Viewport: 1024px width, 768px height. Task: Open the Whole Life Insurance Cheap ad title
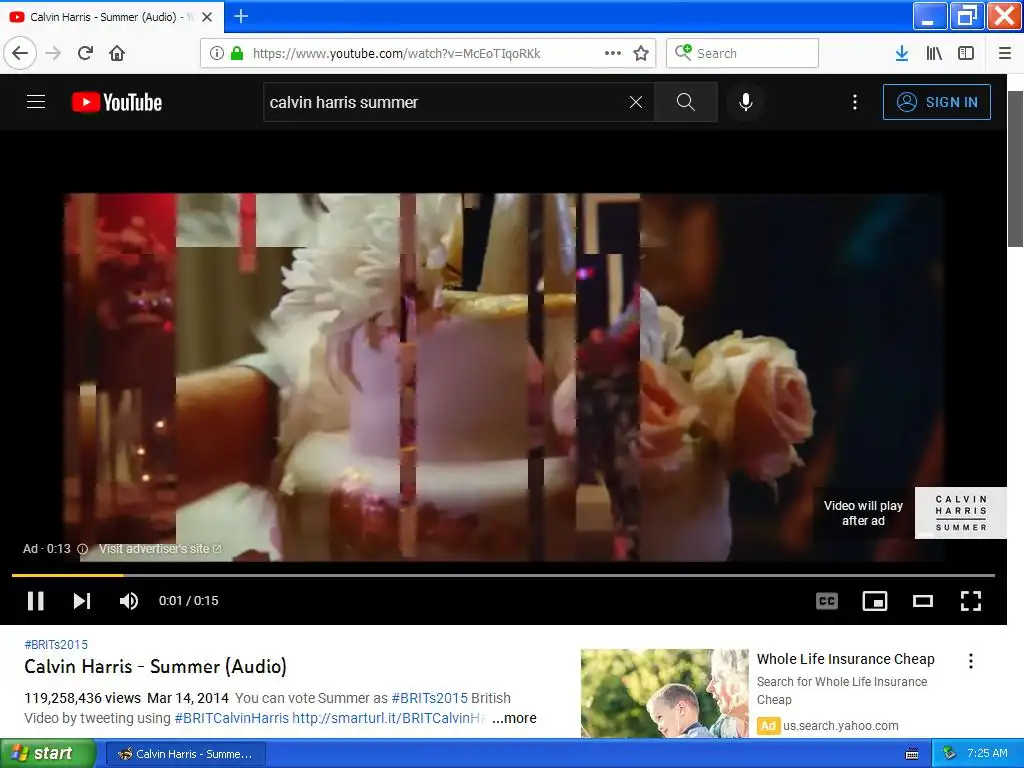coord(846,659)
